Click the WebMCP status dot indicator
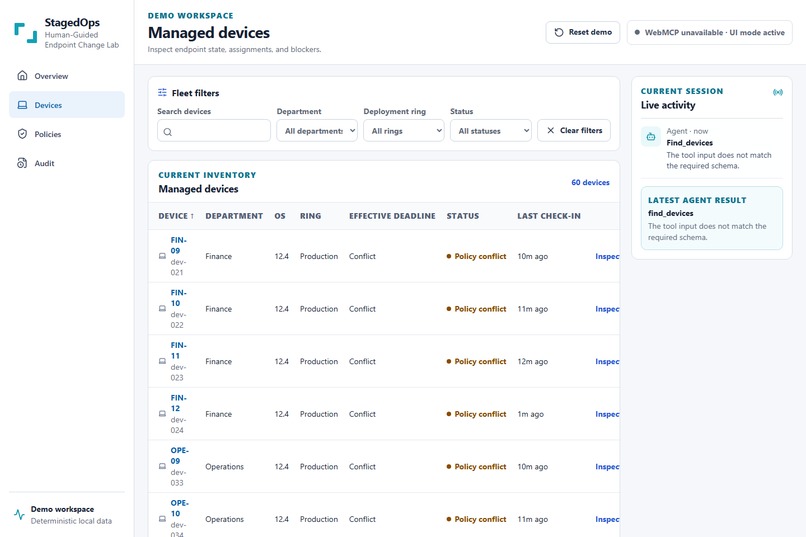The height and width of the screenshot is (537, 806). click(x=637, y=32)
